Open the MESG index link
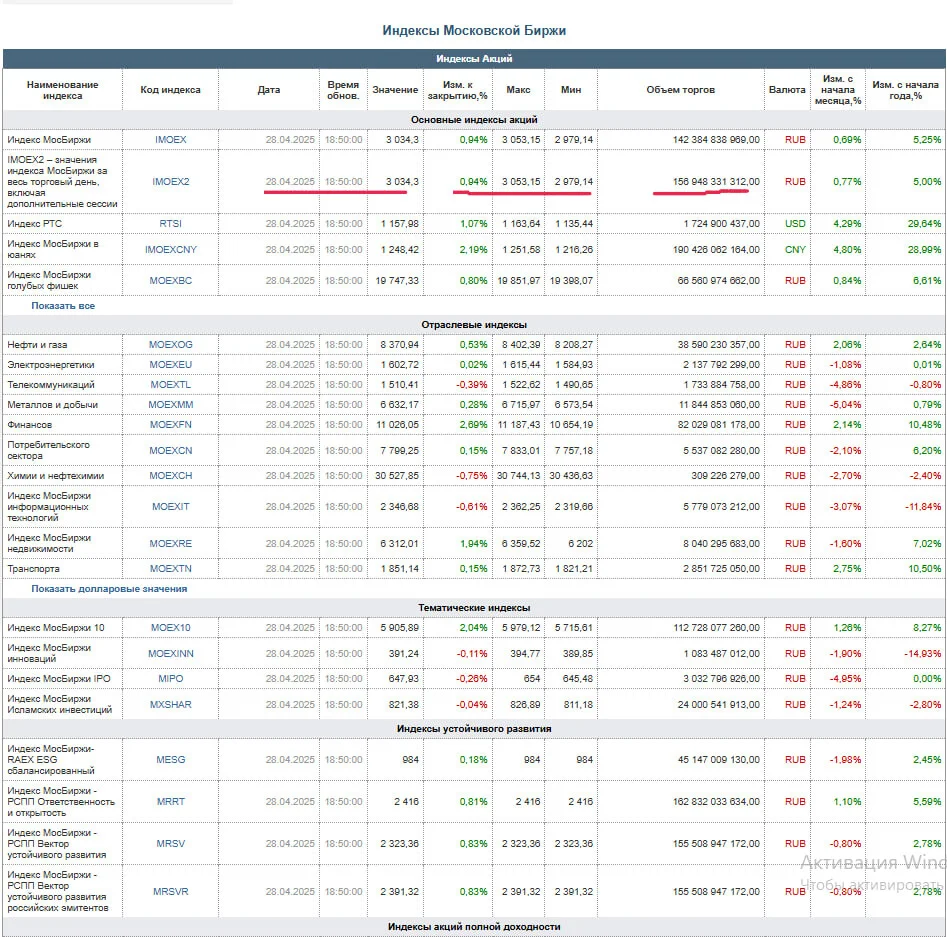This screenshot has height=937, width=947. [x=170, y=760]
